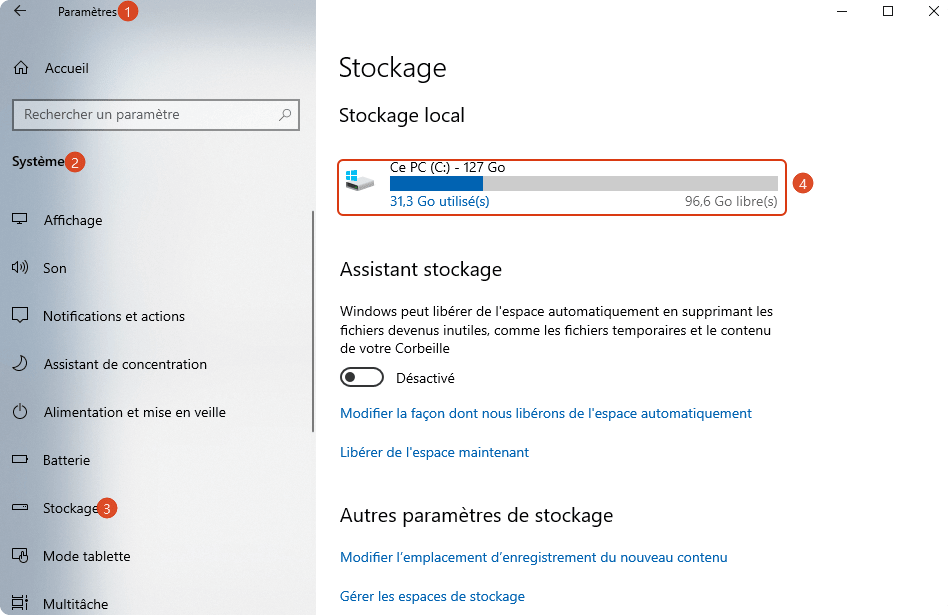Click the Affichage monitor icon
Image resolution: width=948 pixels, height=615 pixels.
click(20, 219)
